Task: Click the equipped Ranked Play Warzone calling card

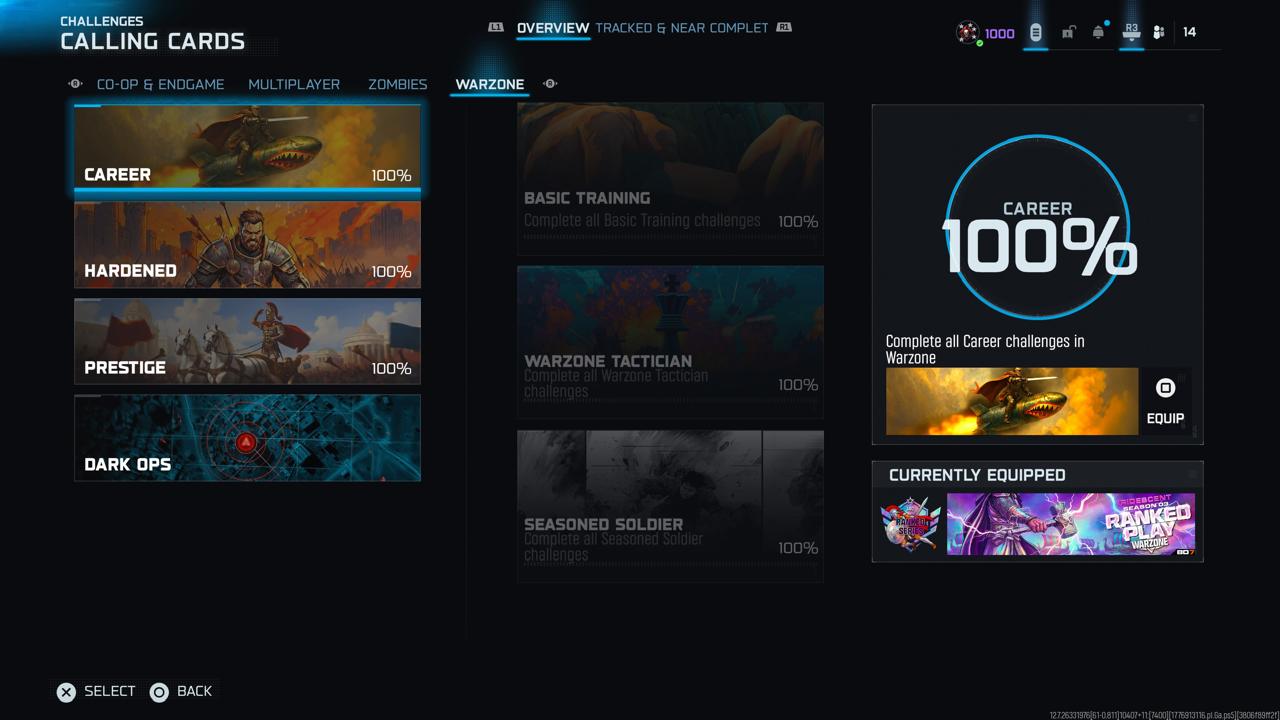Action: click(1071, 524)
